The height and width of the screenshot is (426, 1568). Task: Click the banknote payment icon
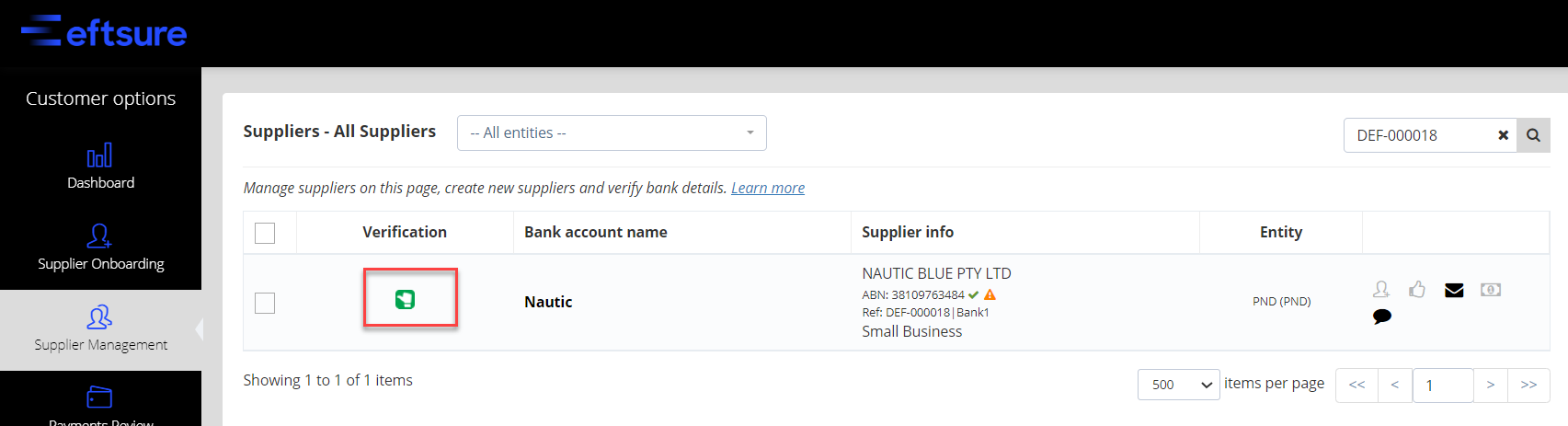(x=1491, y=289)
